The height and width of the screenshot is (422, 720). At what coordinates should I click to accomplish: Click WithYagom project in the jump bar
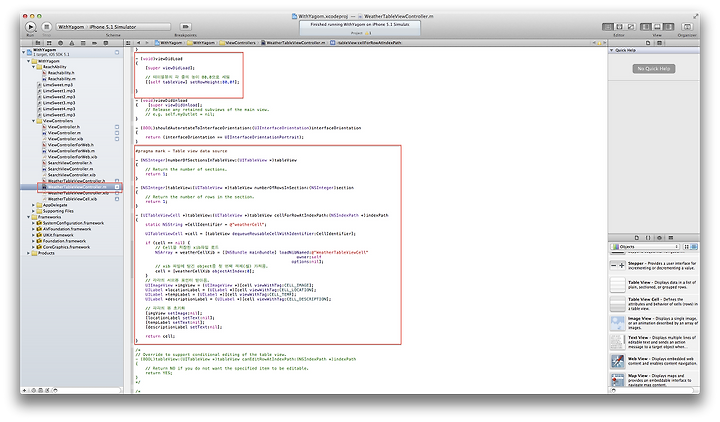(168, 43)
